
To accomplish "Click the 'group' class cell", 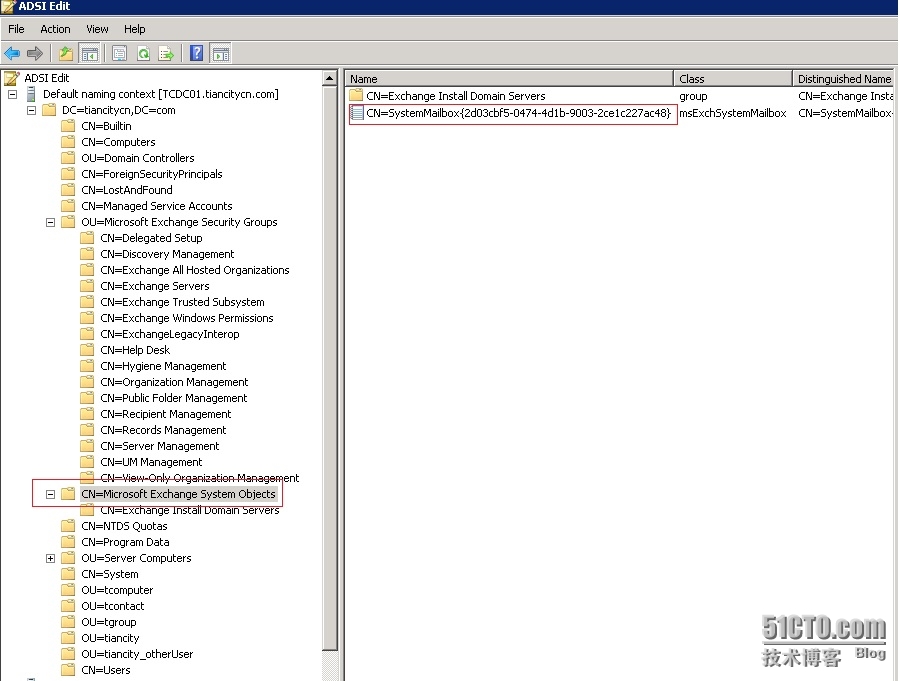I will [x=693, y=96].
